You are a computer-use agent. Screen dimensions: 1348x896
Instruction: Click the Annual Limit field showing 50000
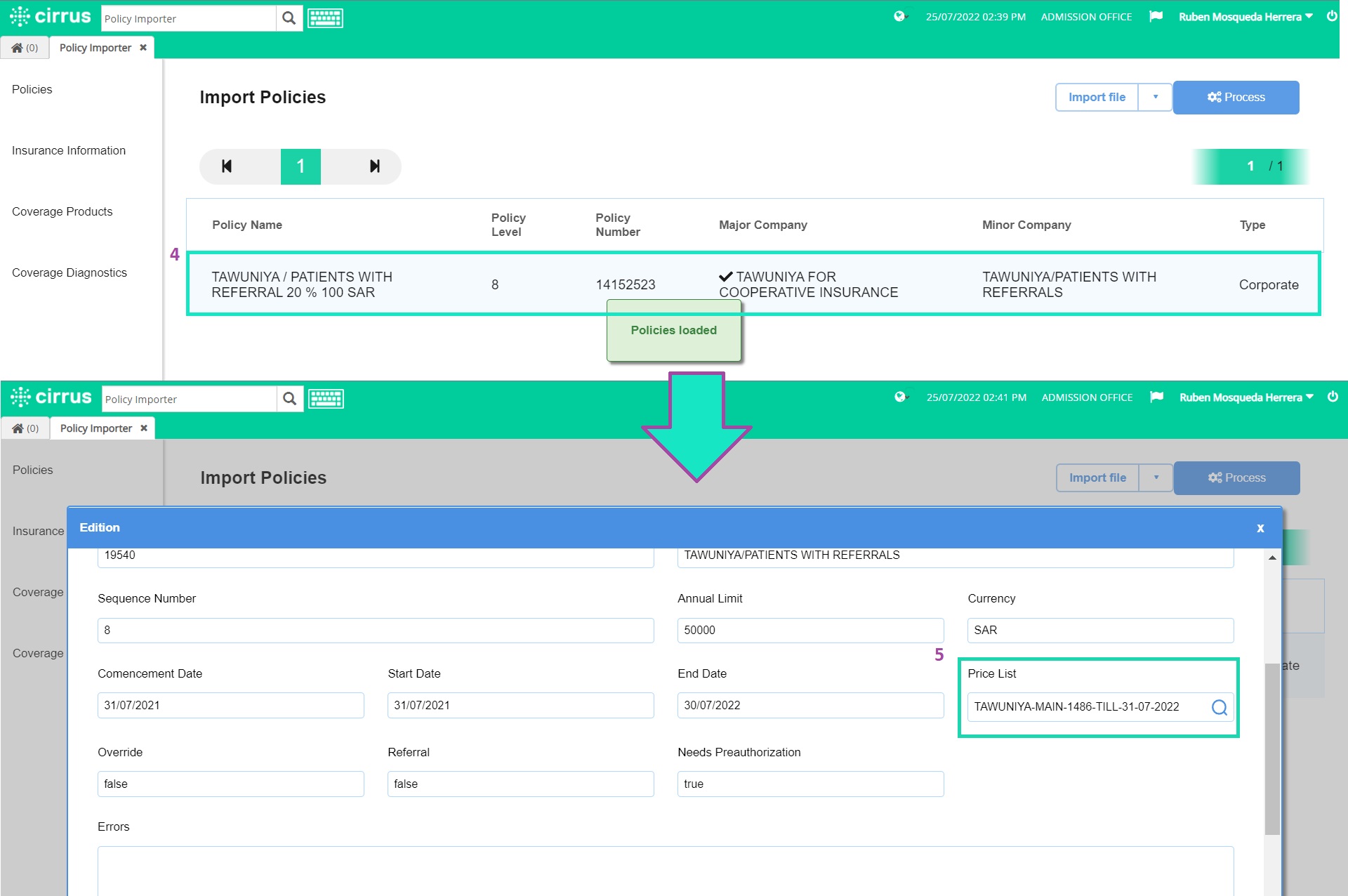810,631
